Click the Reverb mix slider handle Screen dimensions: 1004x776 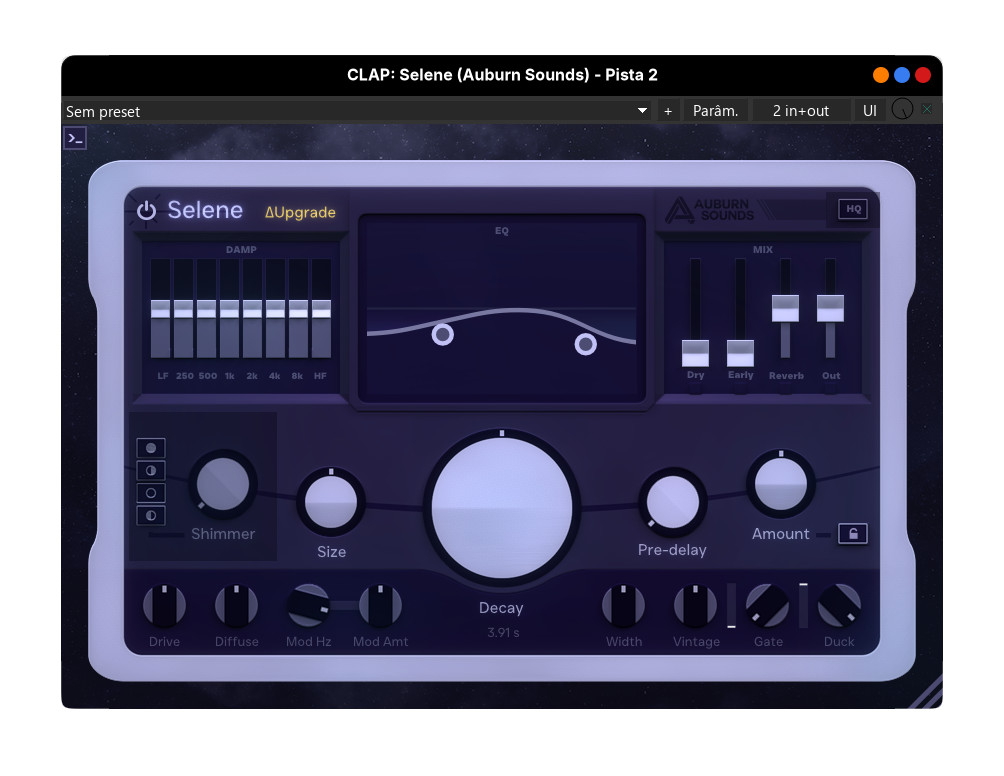coord(785,308)
